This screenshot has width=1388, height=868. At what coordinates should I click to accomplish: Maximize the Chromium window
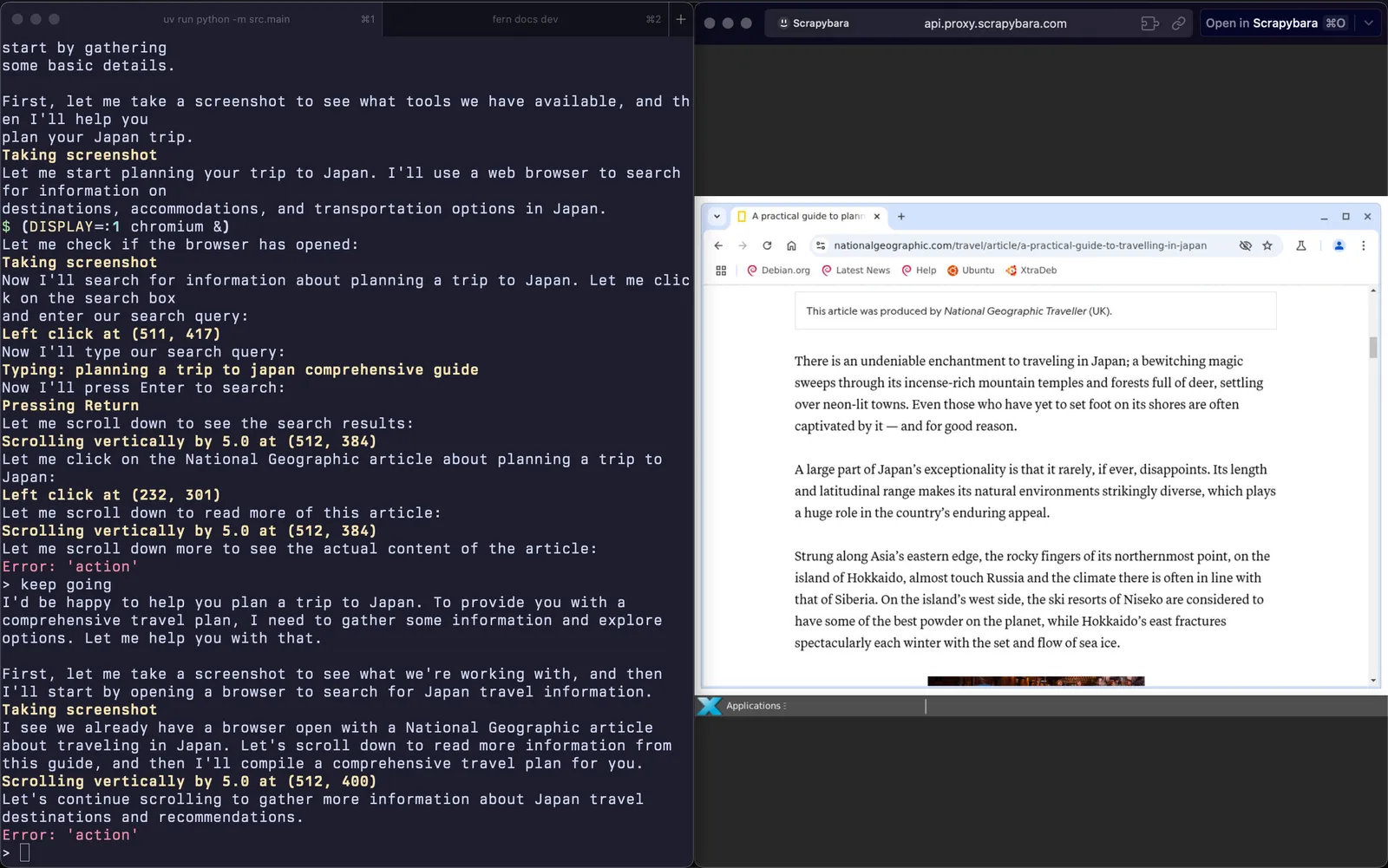[x=1345, y=217]
